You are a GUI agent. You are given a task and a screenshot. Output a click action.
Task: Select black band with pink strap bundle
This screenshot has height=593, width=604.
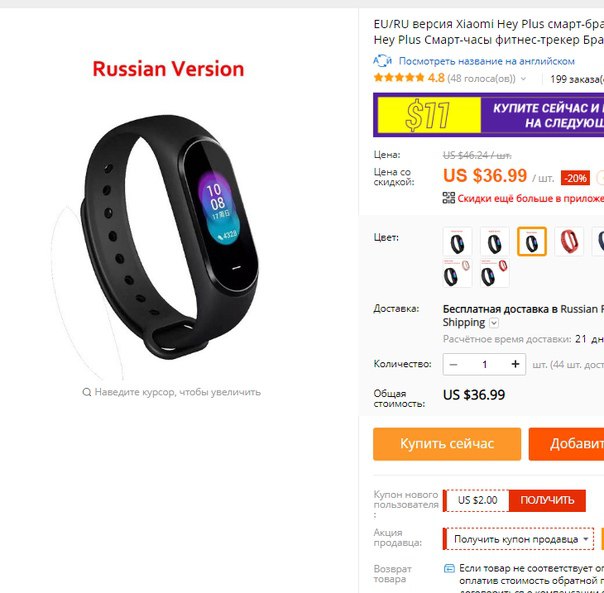pyautogui.click(x=457, y=273)
